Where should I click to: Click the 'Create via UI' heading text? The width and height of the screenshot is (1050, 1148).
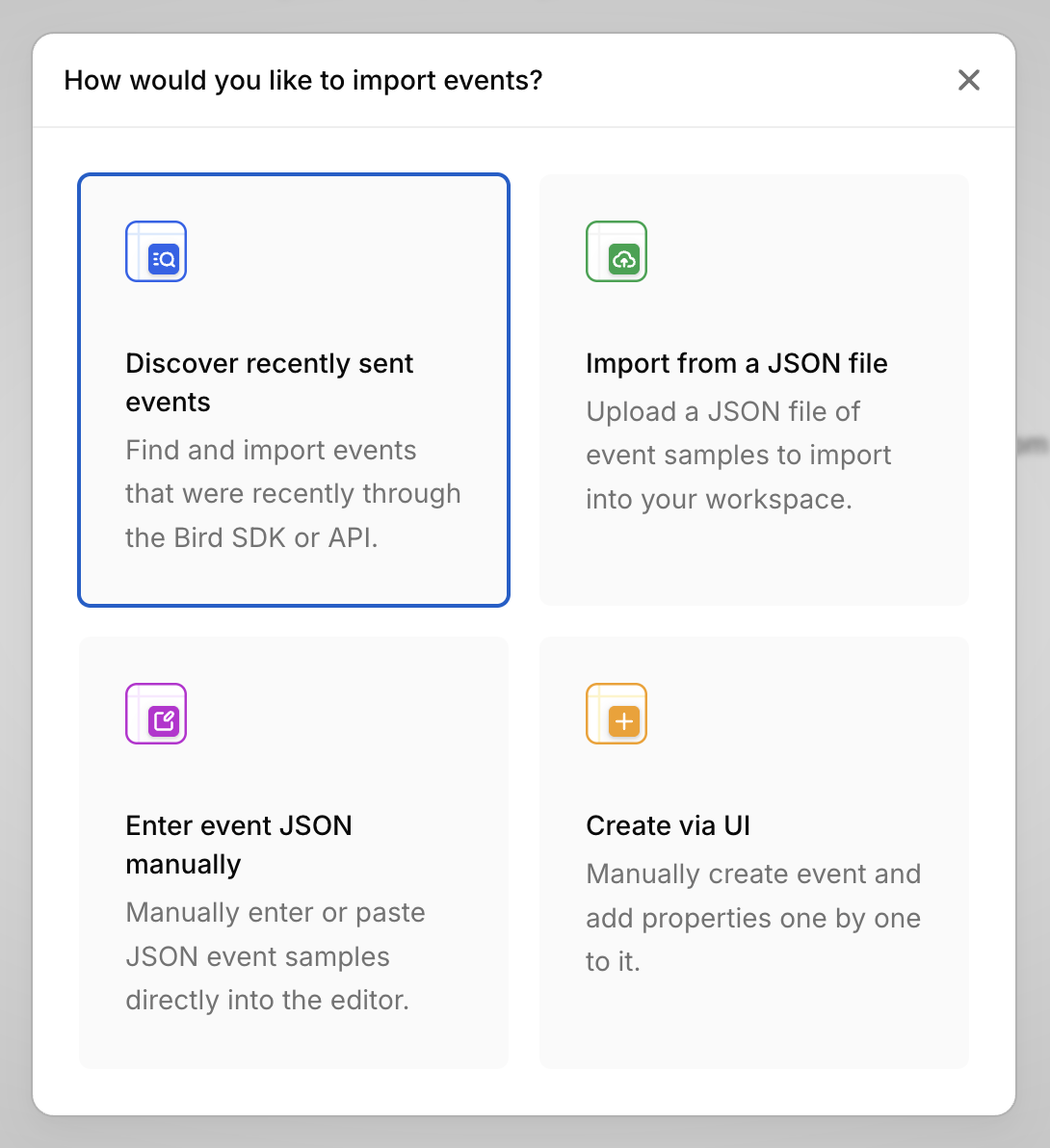click(668, 825)
